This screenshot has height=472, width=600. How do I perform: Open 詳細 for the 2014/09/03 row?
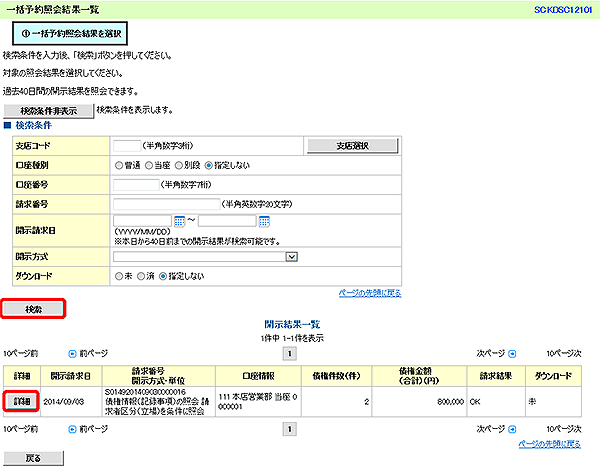pyautogui.click(x=21, y=401)
